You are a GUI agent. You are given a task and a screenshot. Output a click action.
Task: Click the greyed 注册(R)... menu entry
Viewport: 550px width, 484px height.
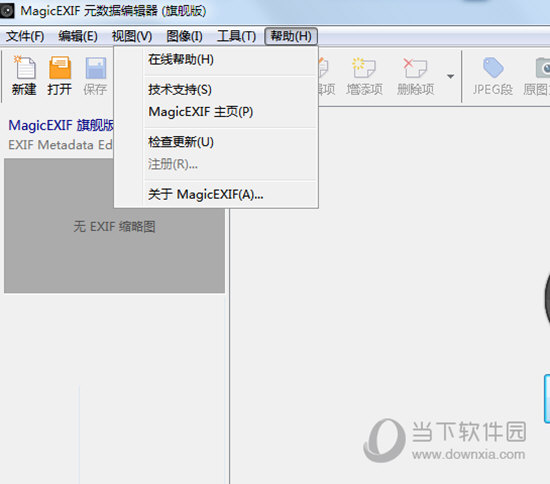pos(216,164)
